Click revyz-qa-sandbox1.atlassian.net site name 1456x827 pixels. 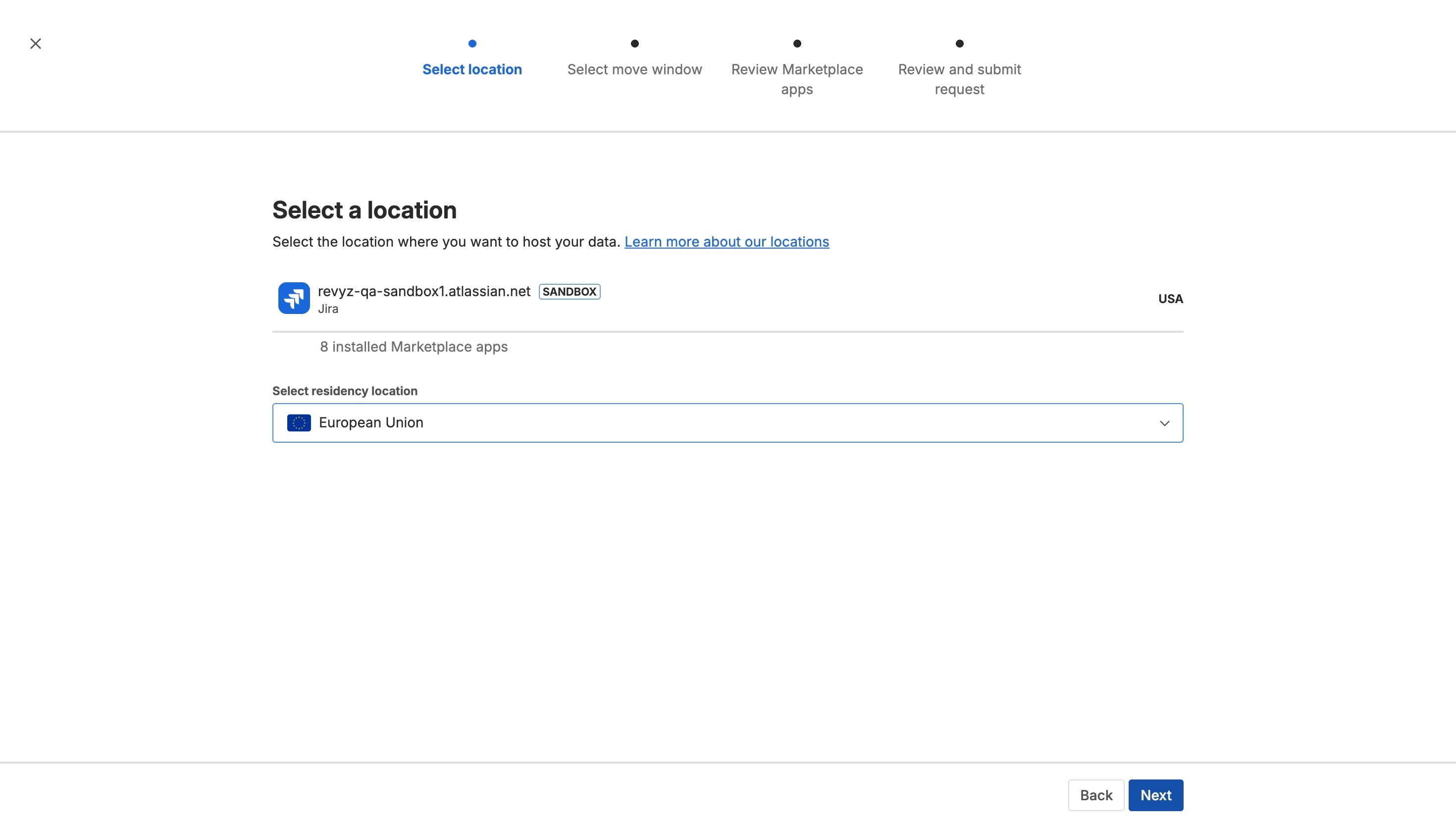[x=423, y=291]
